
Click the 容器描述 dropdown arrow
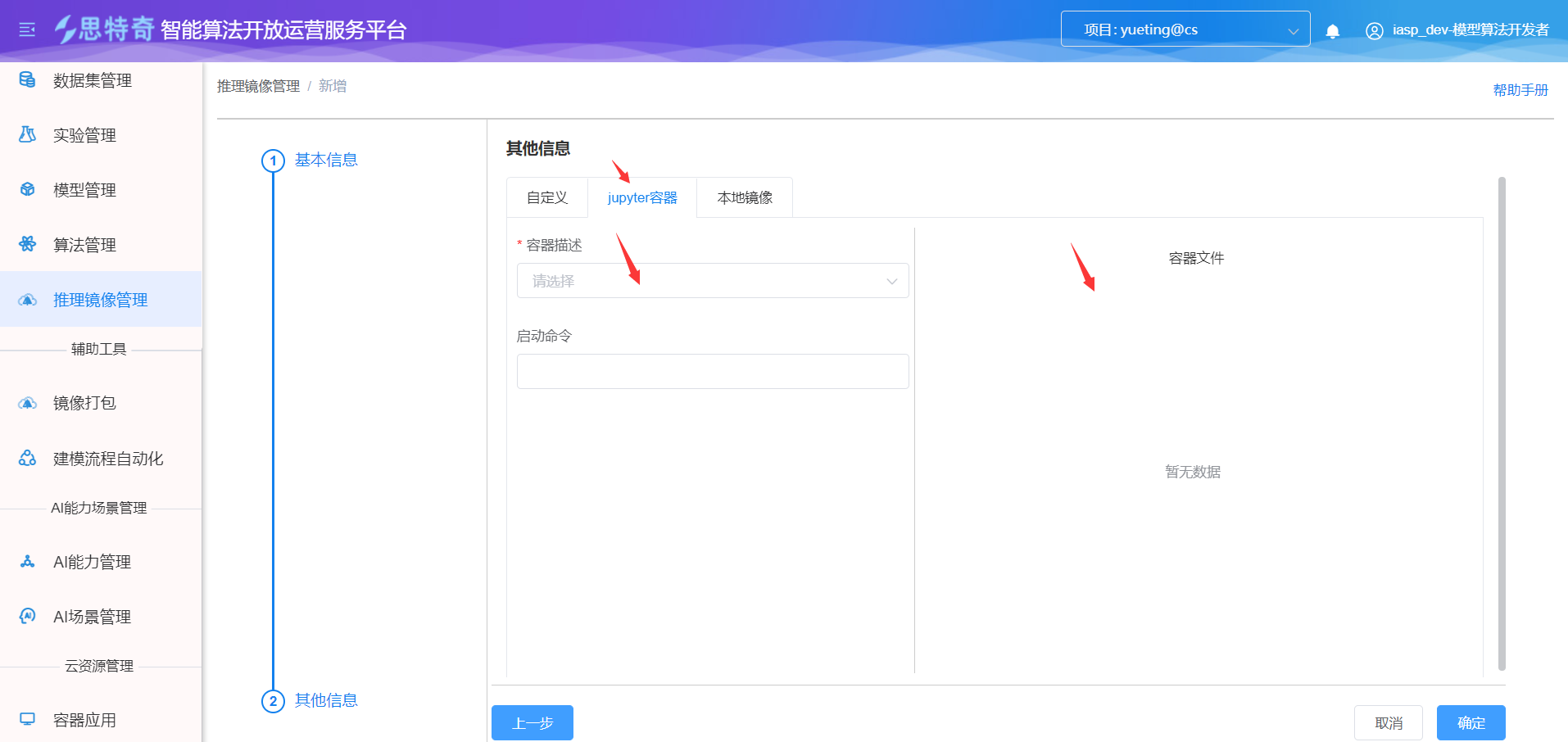point(892,282)
